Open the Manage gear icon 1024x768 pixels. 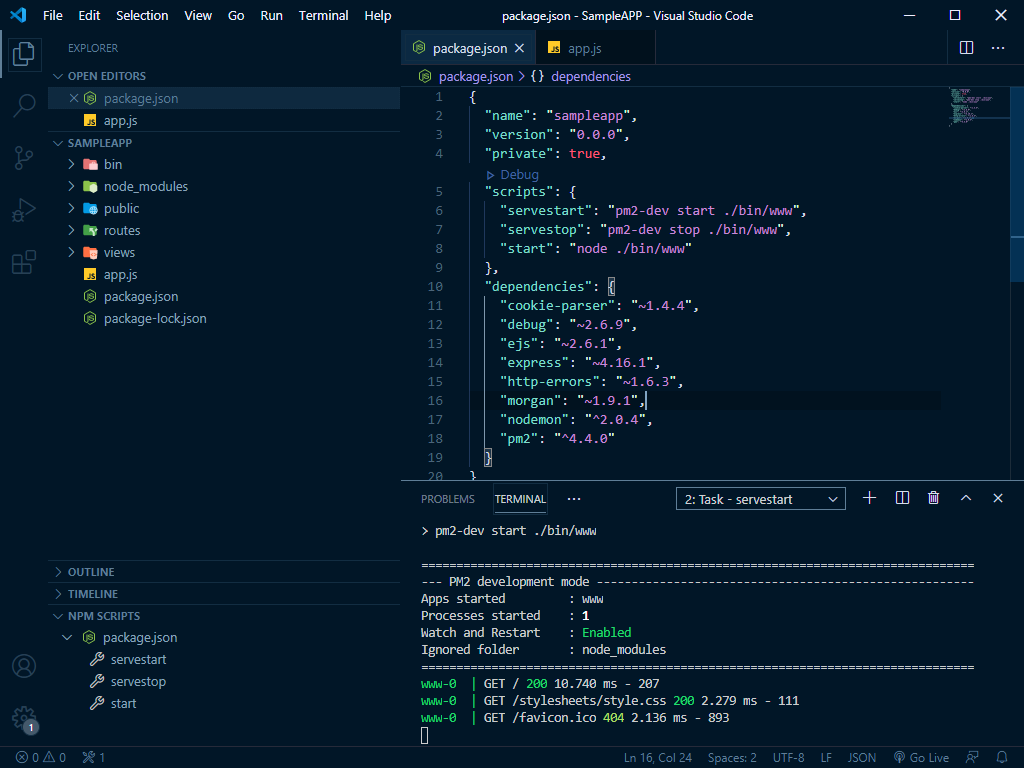[x=24, y=718]
